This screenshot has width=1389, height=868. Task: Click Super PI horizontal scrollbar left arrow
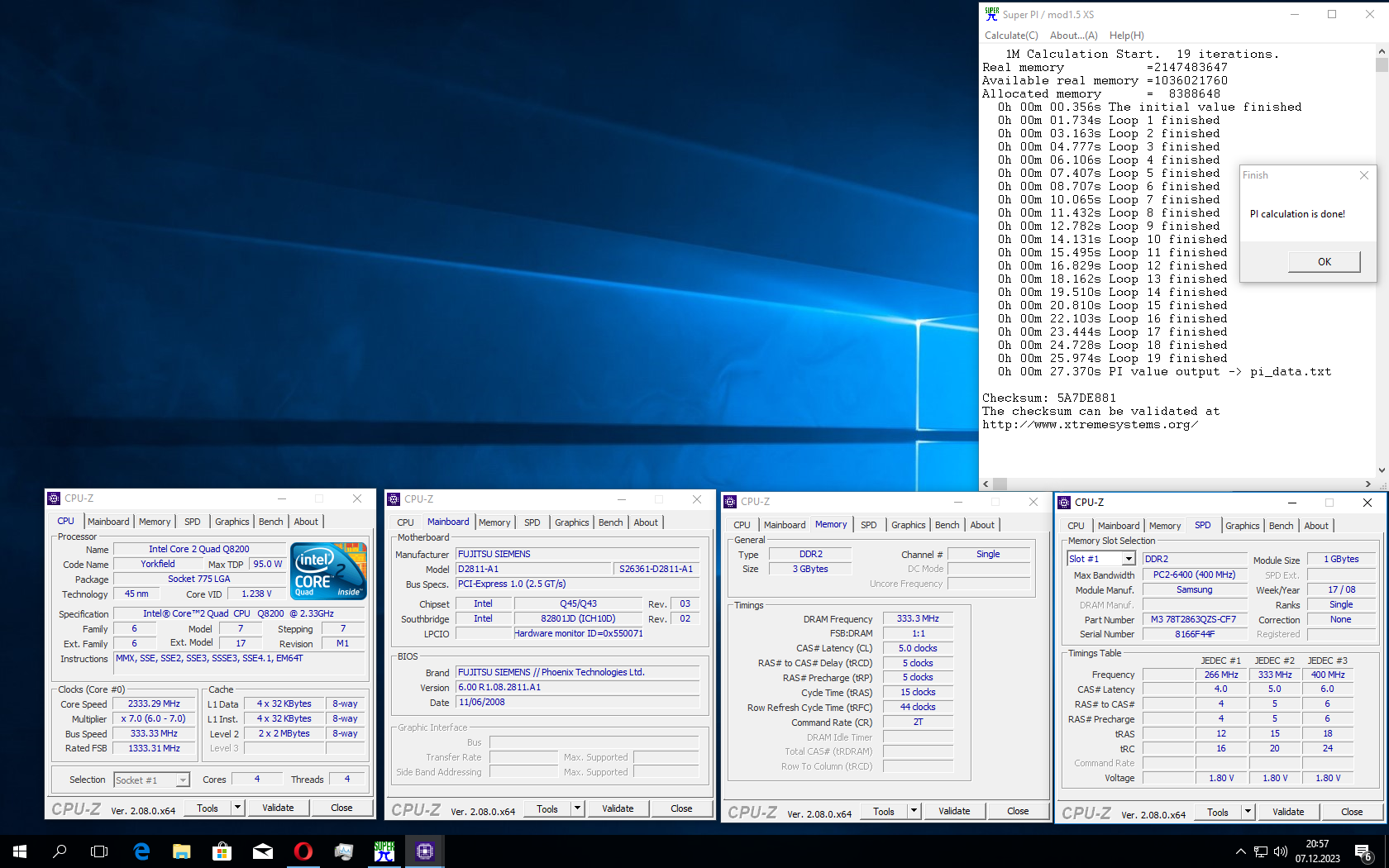click(986, 484)
